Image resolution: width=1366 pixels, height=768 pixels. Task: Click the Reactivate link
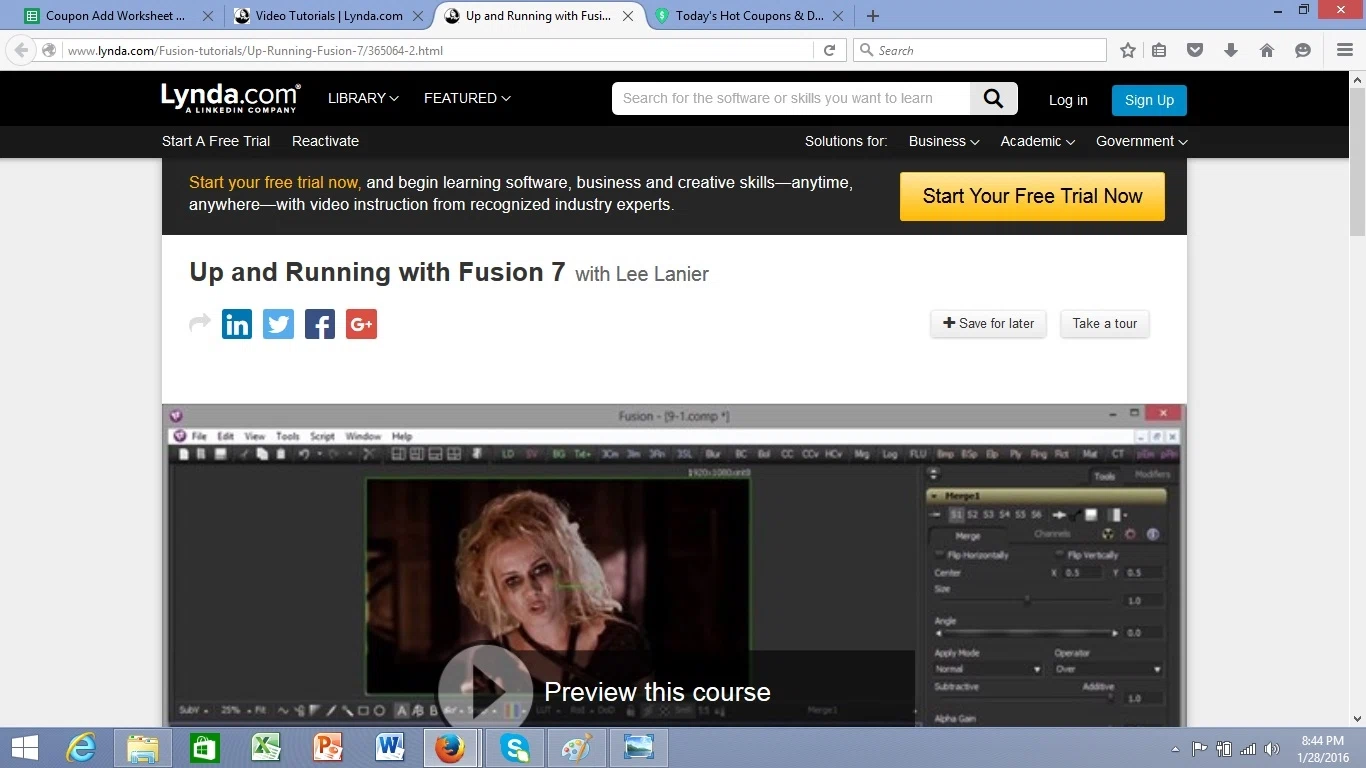pos(325,141)
